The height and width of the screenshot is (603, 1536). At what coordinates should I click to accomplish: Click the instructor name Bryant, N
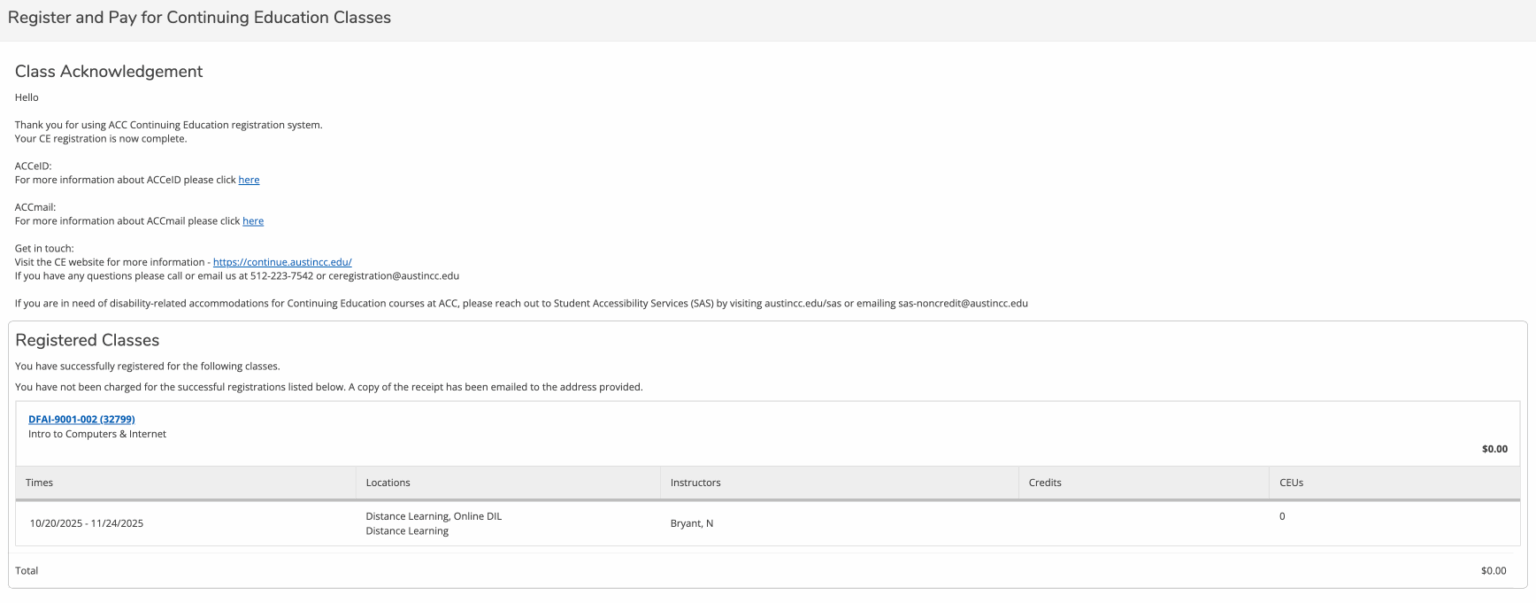tap(691, 523)
